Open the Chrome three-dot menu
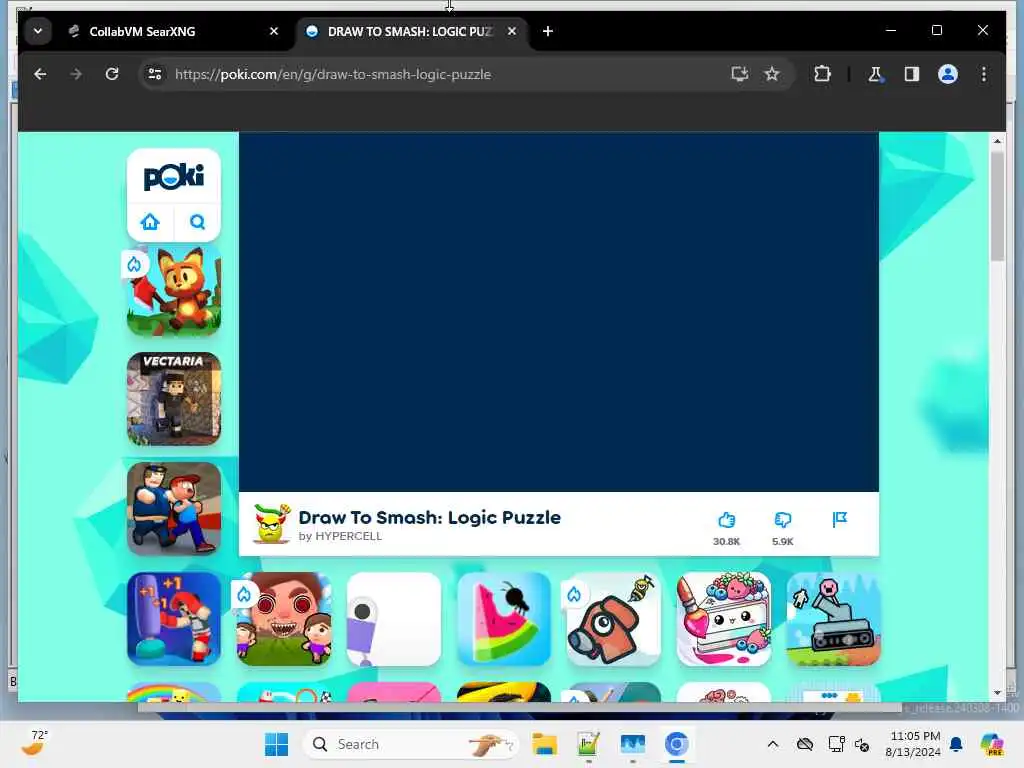1024x768 pixels. [984, 74]
